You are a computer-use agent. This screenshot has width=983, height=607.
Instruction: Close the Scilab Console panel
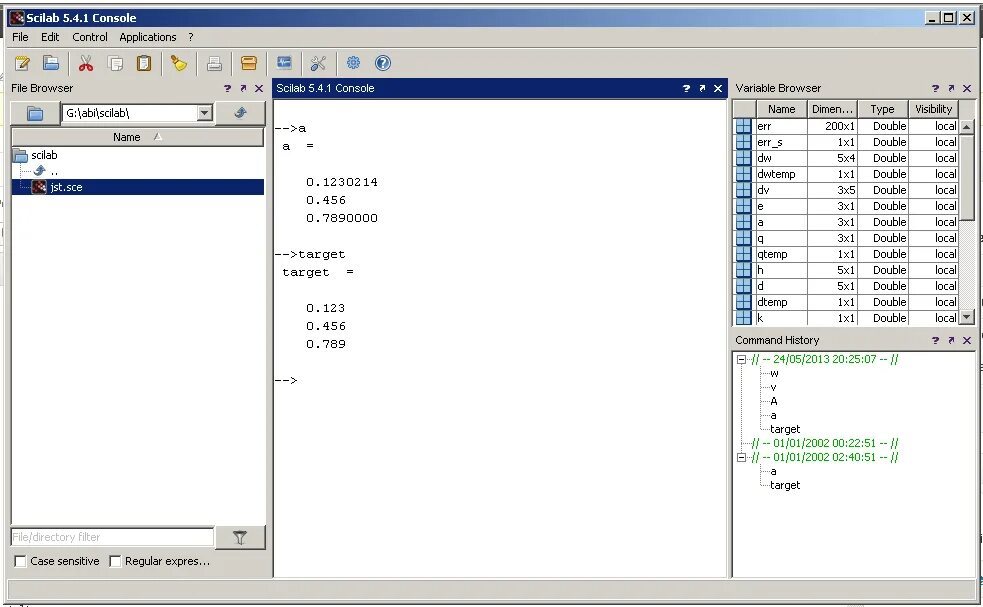coord(718,88)
